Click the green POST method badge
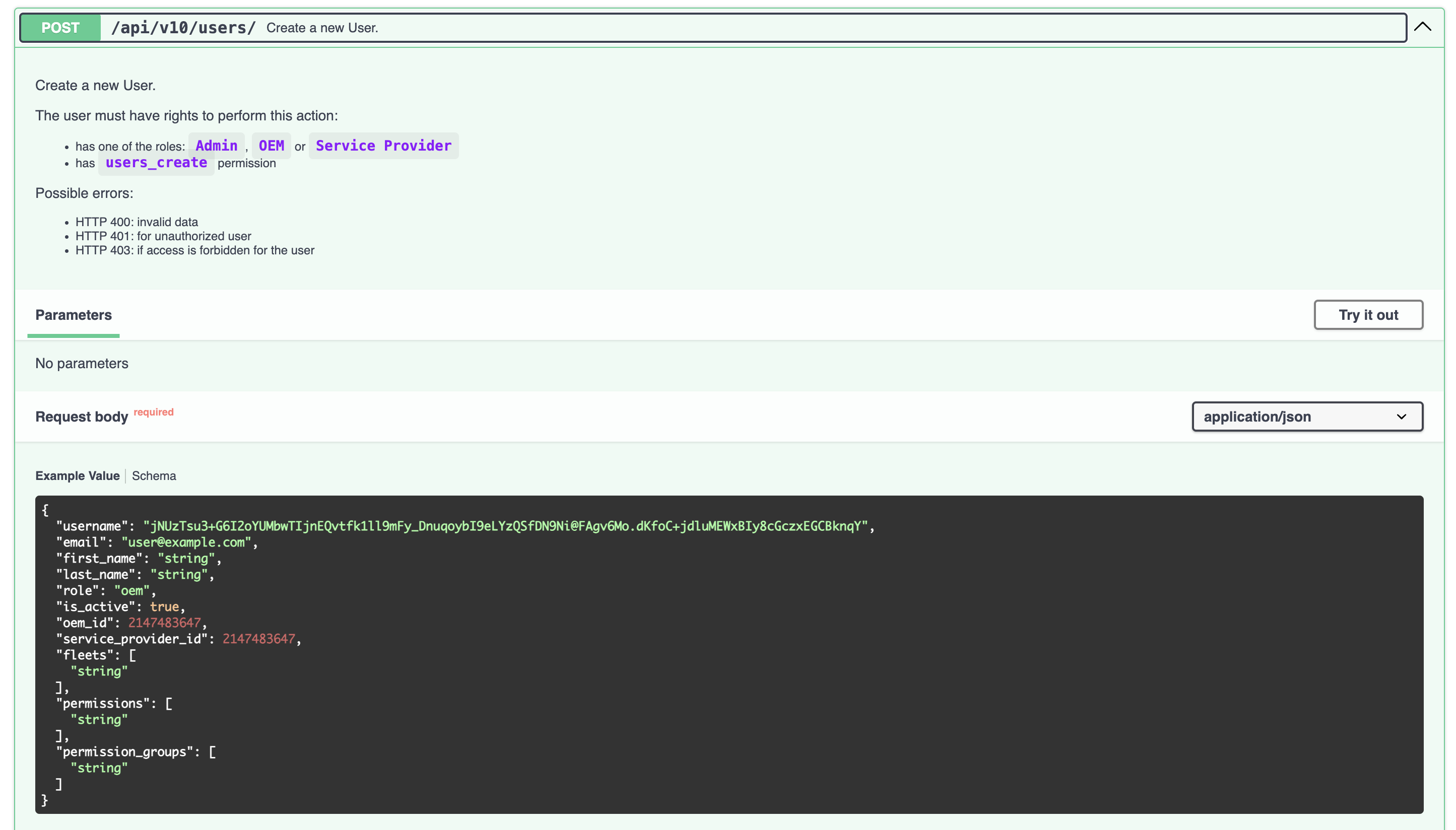The height and width of the screenshot is (830, 1456). coord(60,27)
